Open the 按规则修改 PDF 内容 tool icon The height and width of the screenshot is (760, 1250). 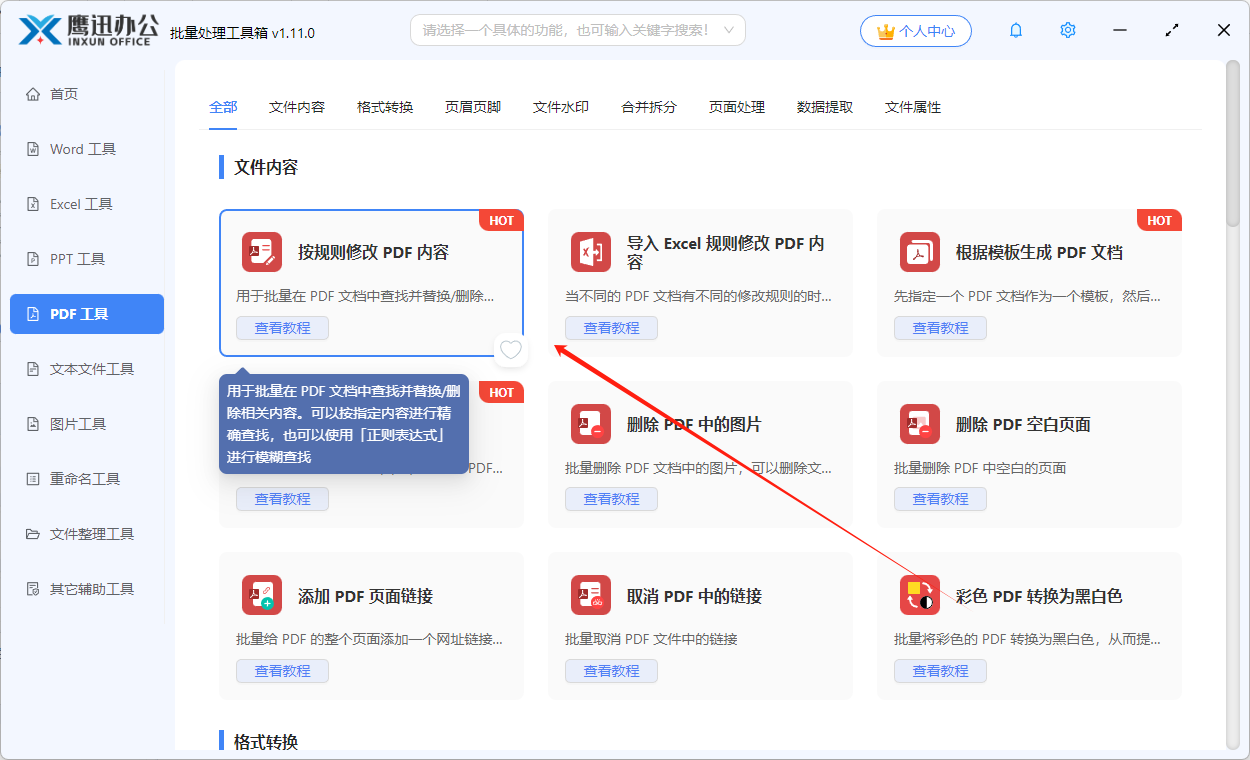[261, 252]
